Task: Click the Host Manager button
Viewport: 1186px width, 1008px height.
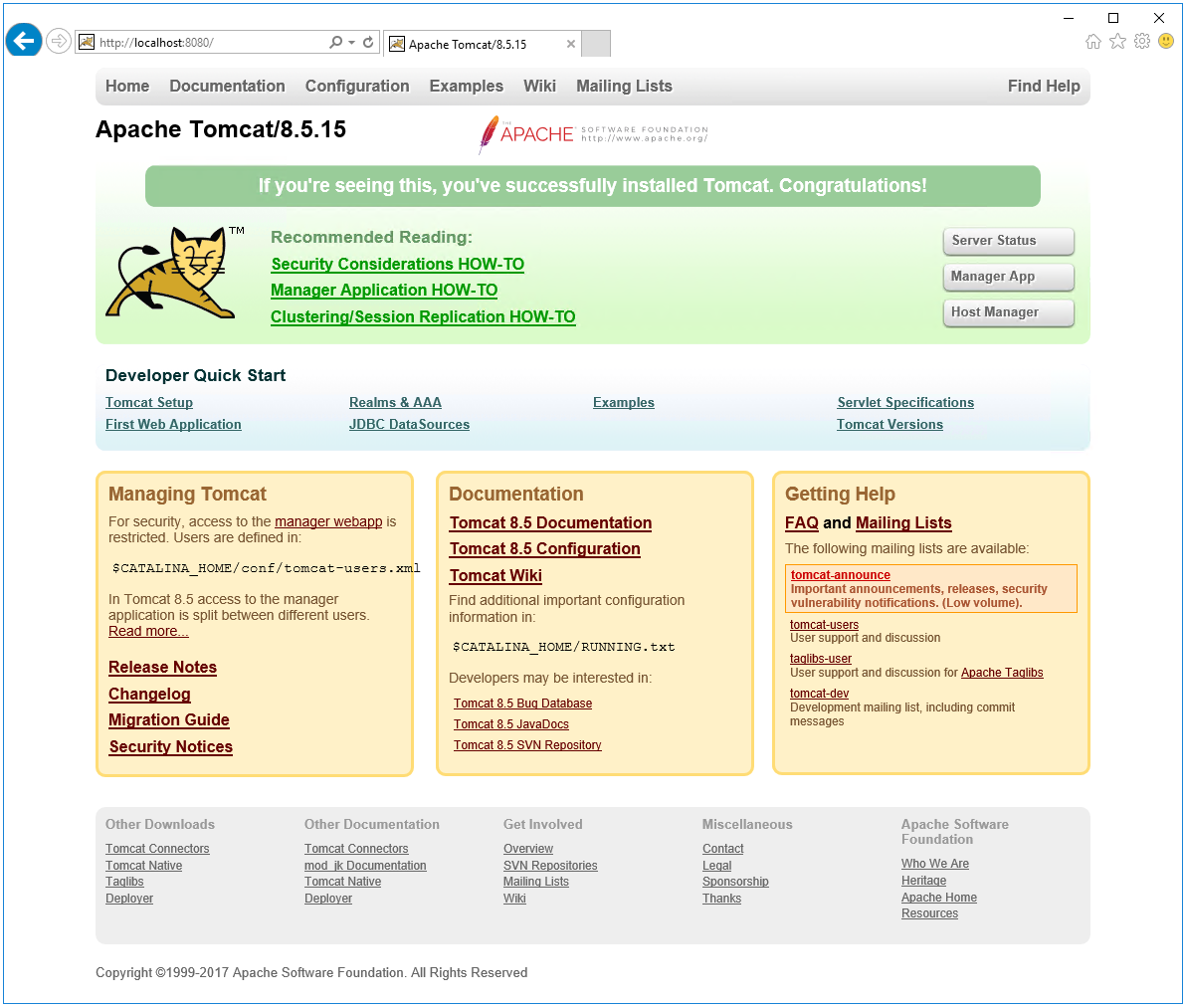Action: coord(1008,312)
